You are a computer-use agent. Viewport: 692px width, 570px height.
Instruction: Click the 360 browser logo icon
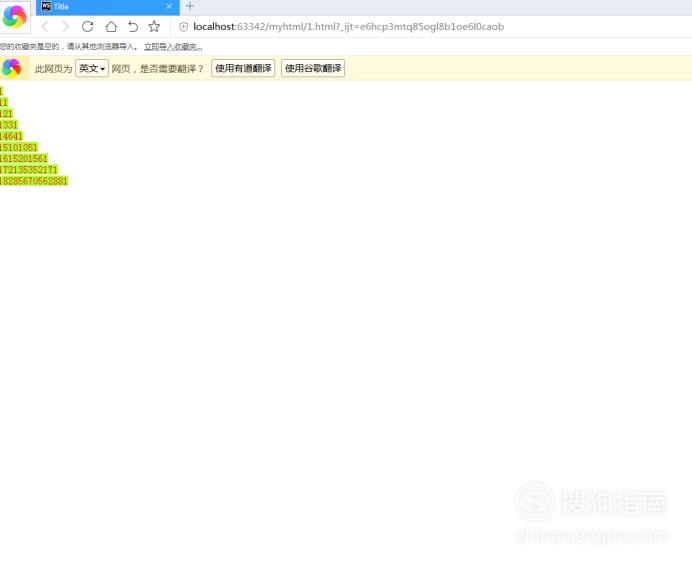(x=14, y=17)
